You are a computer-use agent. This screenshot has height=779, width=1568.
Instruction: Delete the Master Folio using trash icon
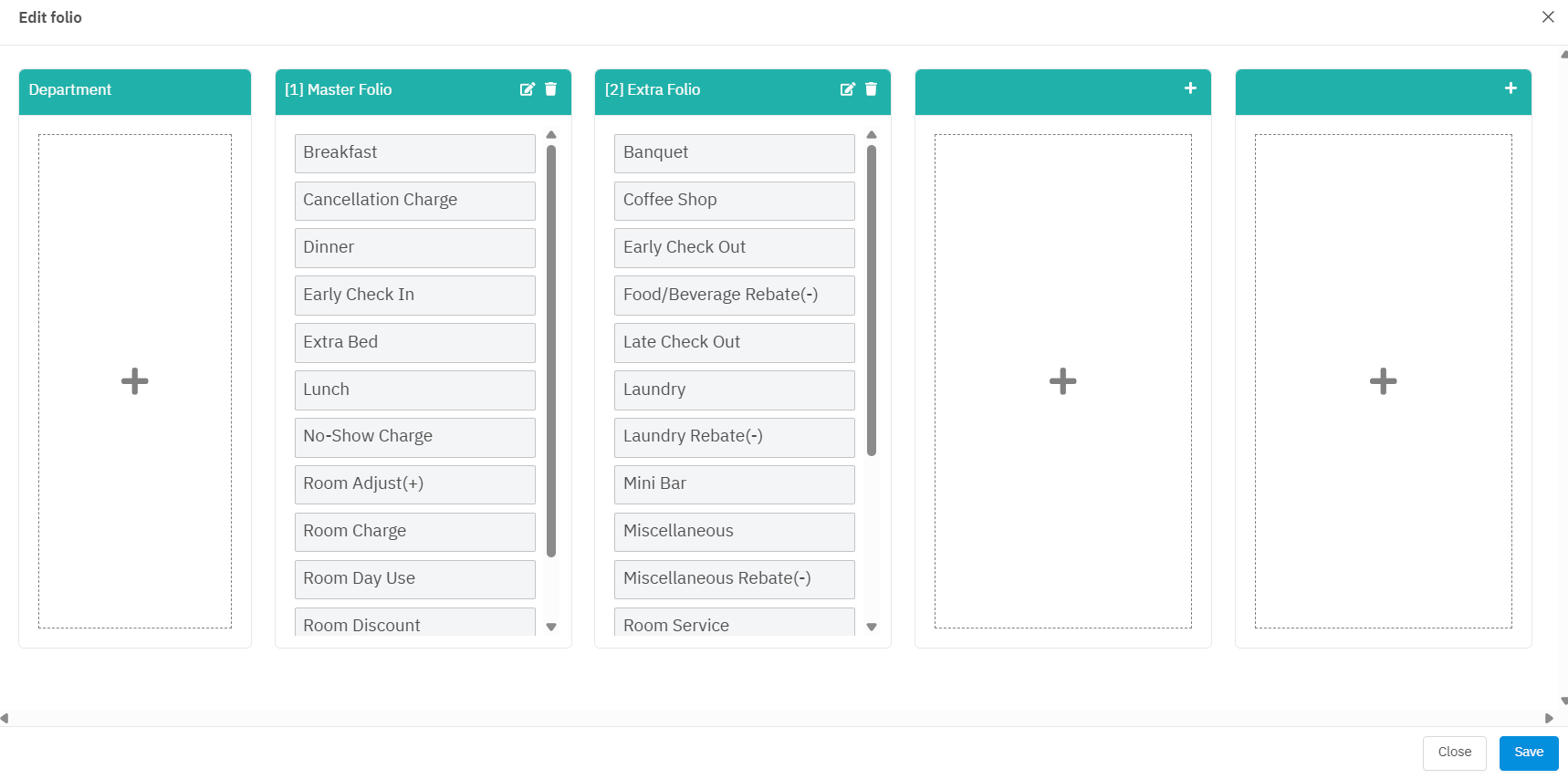tap(550, 89)
